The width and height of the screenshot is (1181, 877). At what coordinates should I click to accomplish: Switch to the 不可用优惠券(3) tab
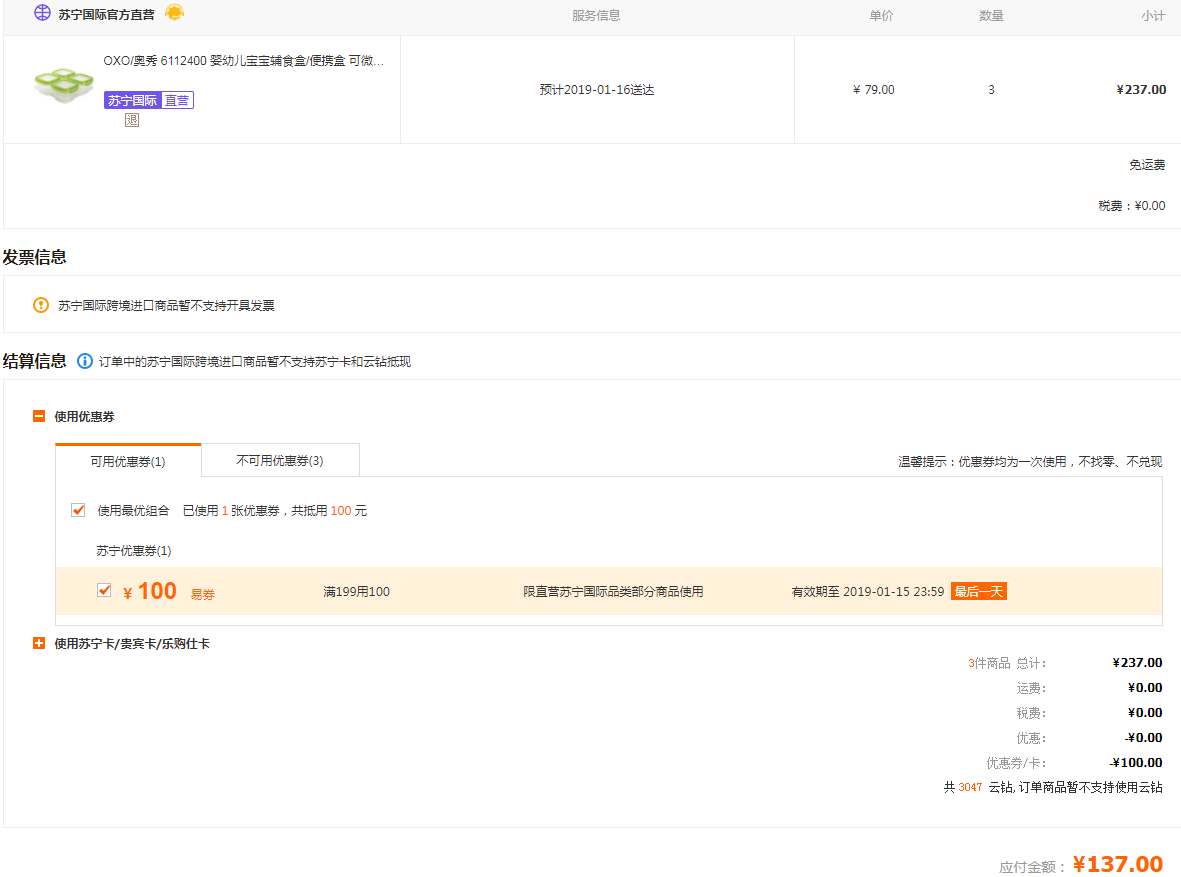pos(281,460)
